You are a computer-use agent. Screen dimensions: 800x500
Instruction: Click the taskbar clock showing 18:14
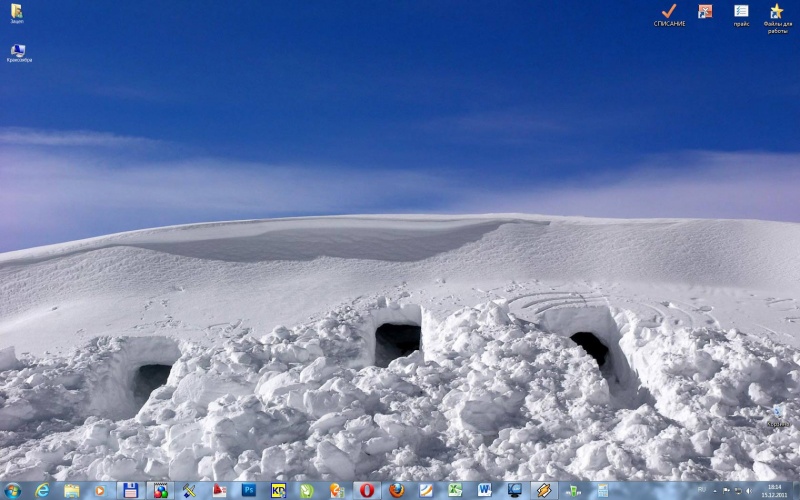pyautogui.click(x=774, y=490)
